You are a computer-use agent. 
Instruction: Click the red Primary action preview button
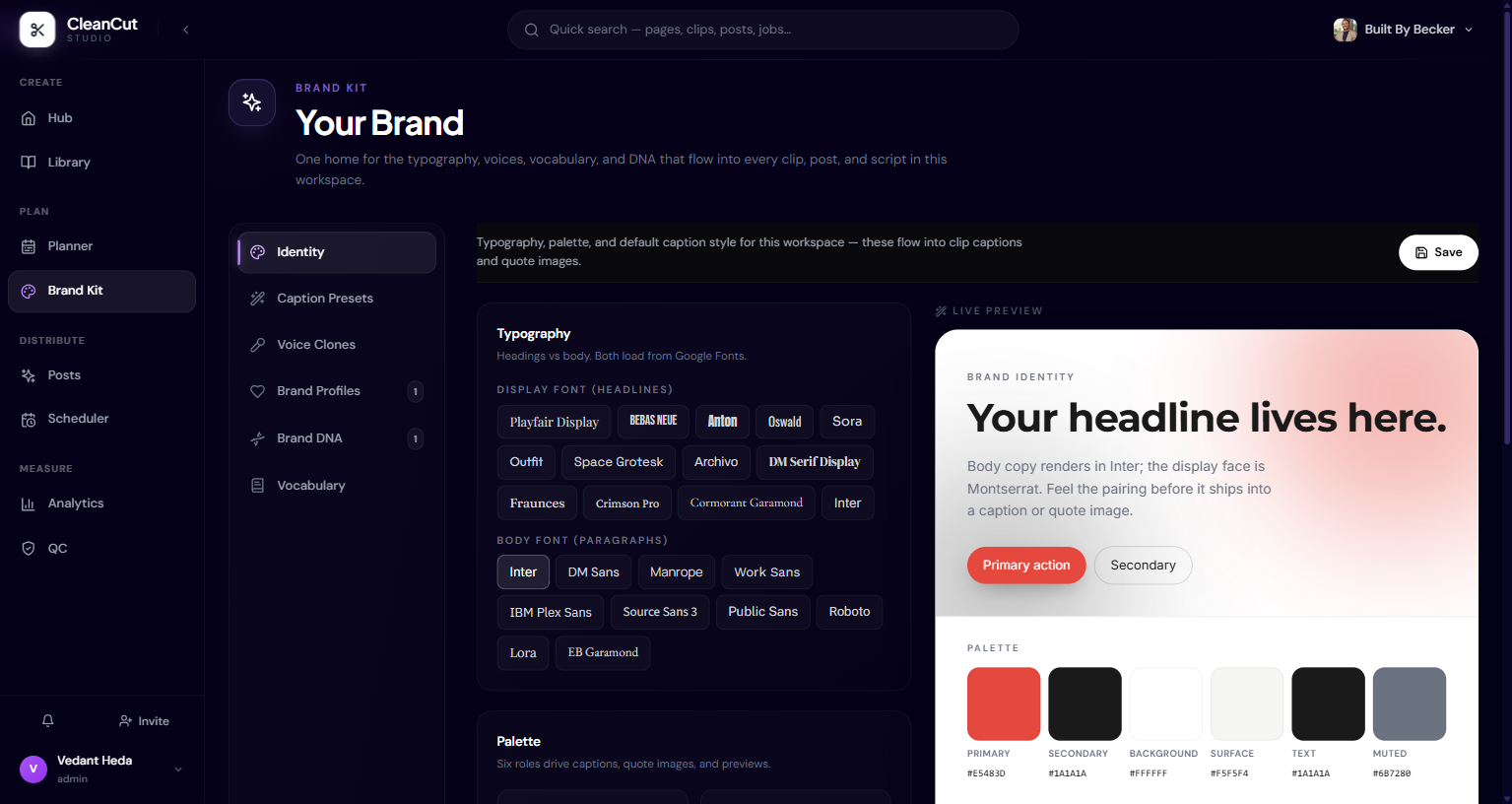pos(1026,566)
